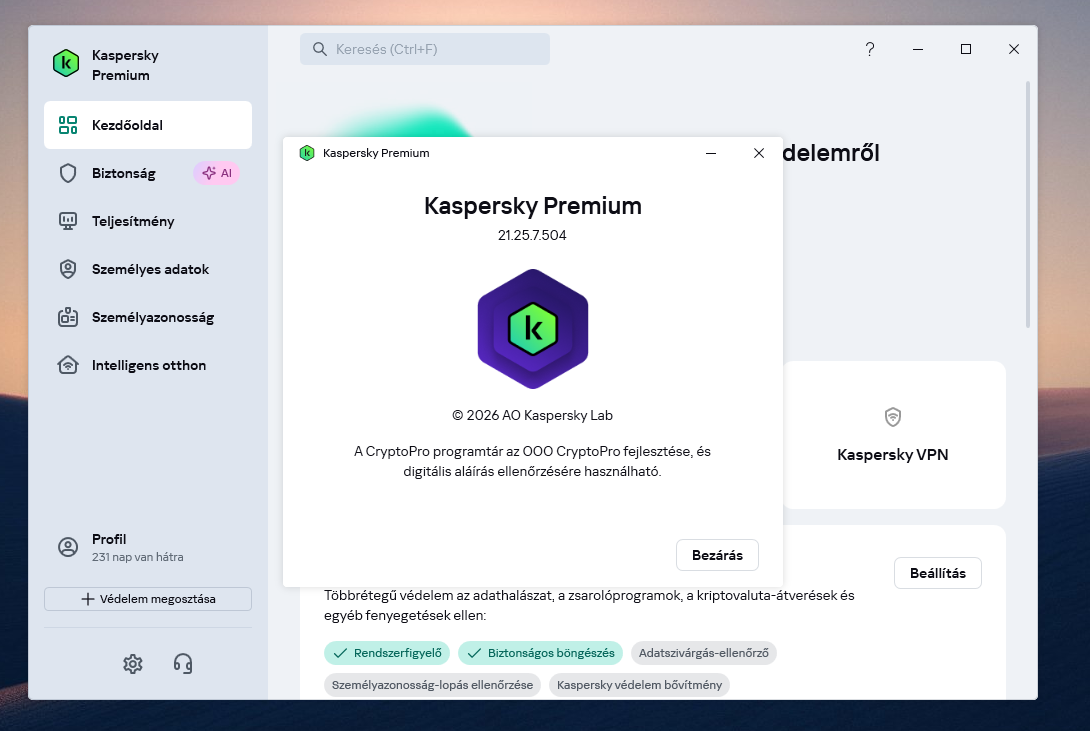Toggle the Rendszerfigyelő feature chip
This screenshot has height=731, width=1090.
coord(387,653)
